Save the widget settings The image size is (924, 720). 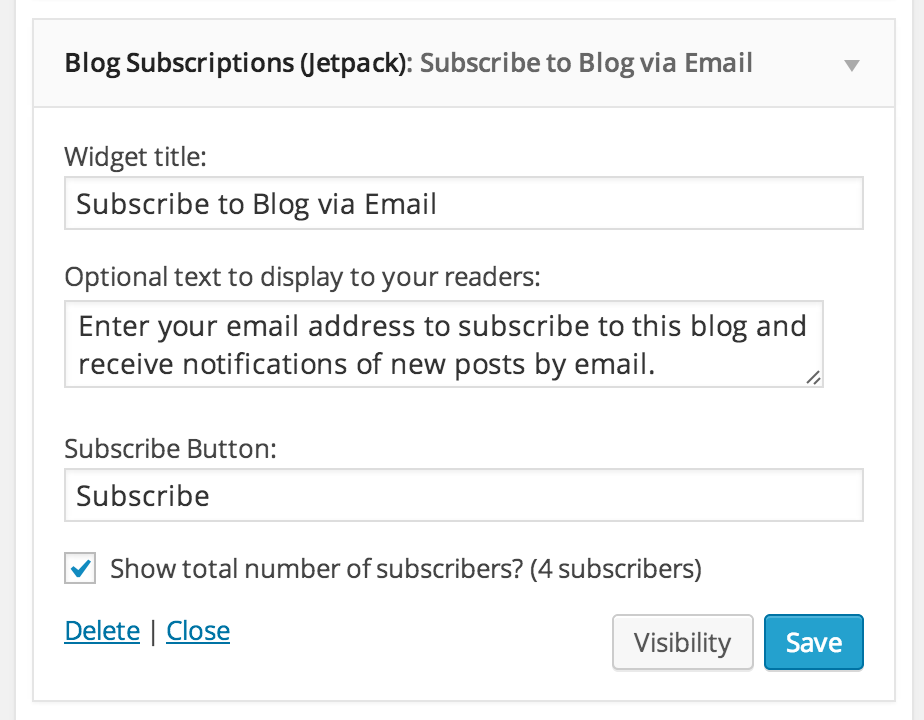click(x=813, y=642)
